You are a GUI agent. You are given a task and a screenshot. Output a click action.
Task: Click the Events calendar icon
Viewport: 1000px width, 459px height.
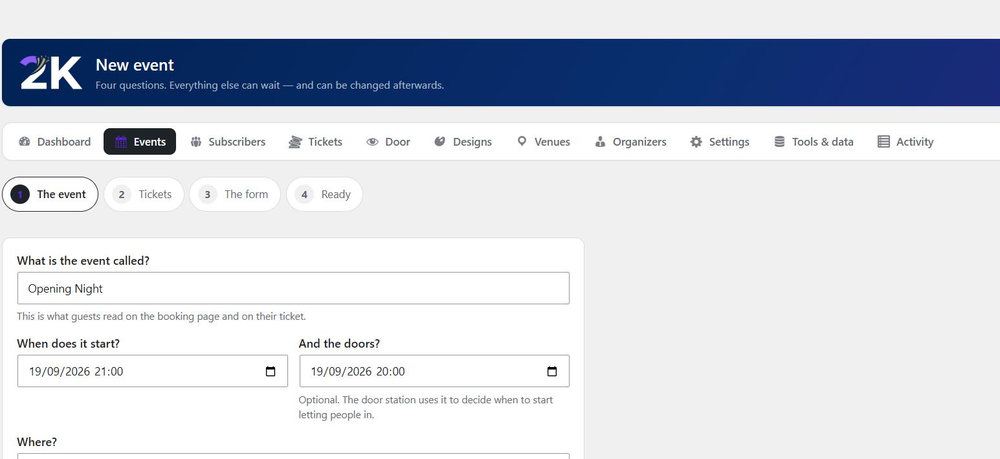click(121, 142)
